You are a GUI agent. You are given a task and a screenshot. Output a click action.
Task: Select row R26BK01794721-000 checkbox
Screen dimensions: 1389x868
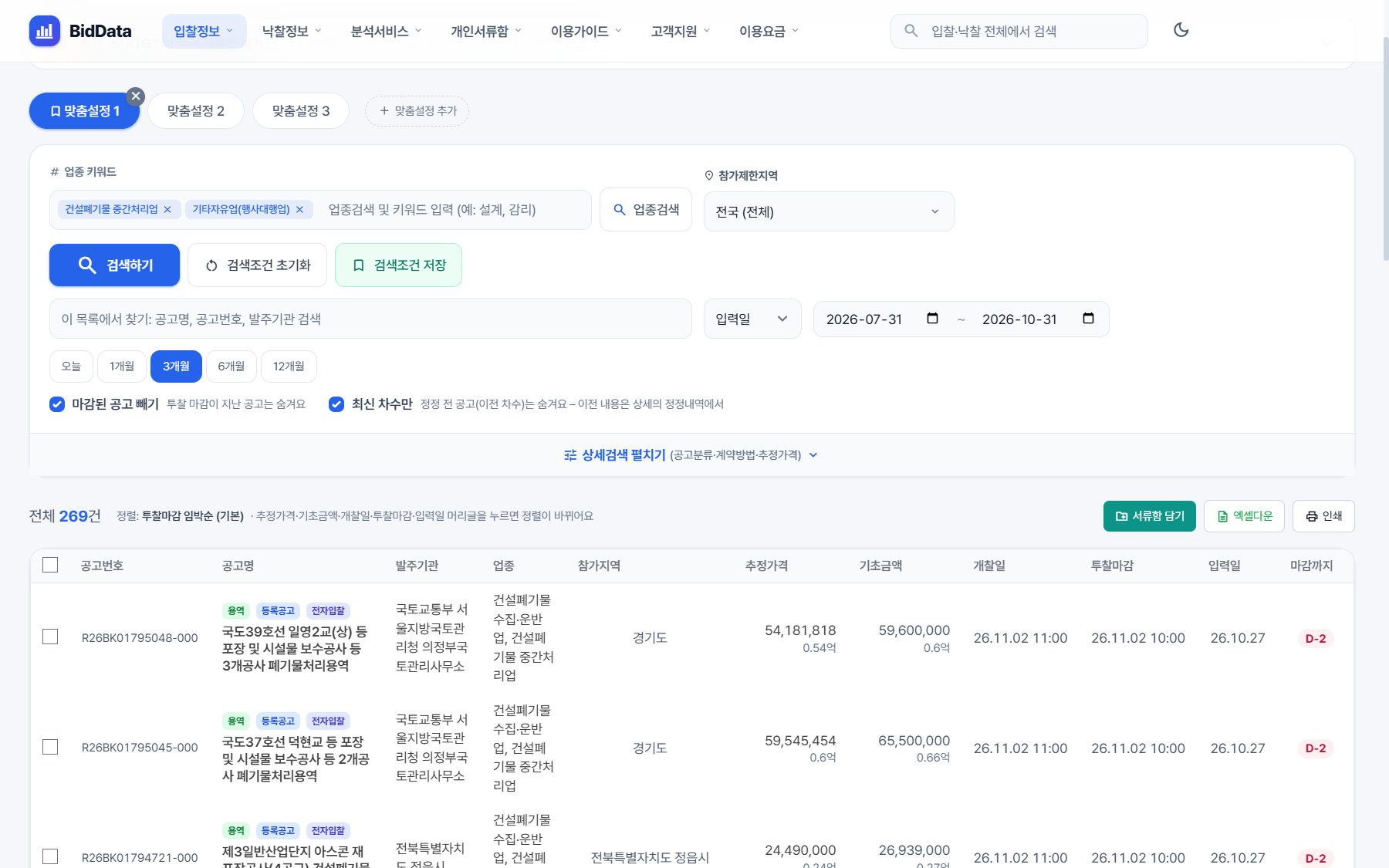(x=50, y=856)
